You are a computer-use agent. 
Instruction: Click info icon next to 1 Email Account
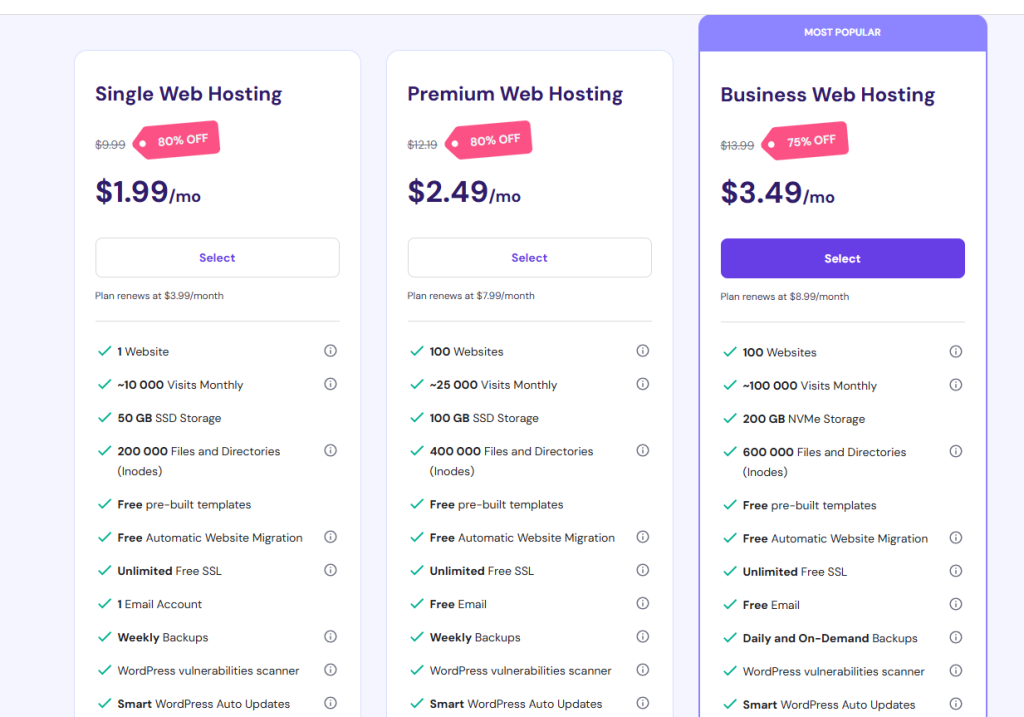(x=330, y=604)
